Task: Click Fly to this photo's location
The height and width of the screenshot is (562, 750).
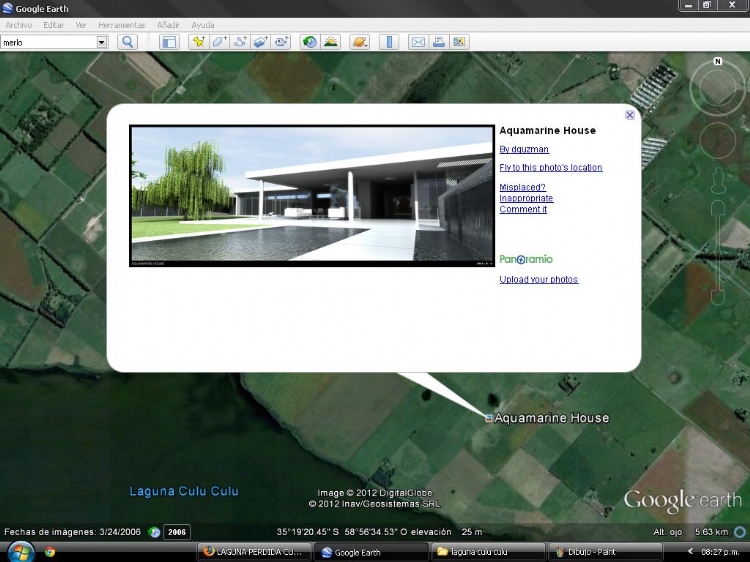Action: coord(551,167)
